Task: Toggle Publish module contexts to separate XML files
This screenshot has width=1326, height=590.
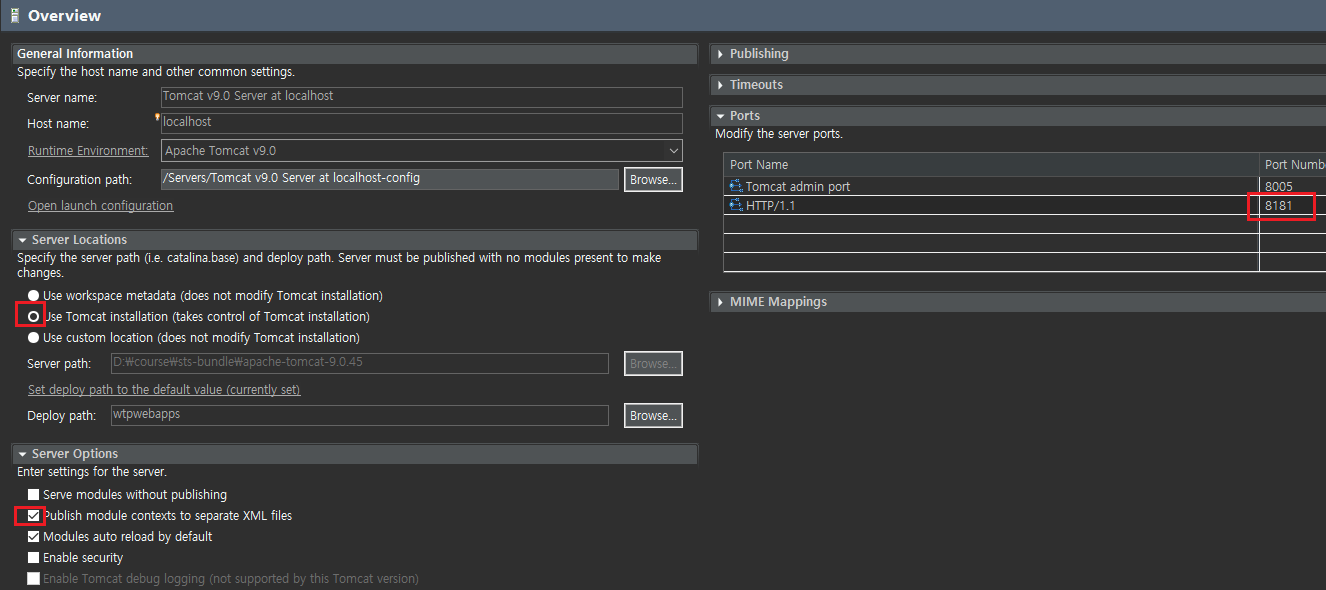Action: [x=34, y=515]
